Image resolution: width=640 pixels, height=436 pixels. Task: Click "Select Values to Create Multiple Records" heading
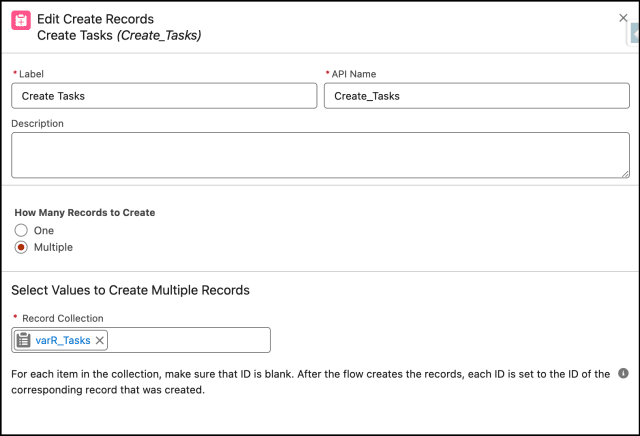click(130, 290)
